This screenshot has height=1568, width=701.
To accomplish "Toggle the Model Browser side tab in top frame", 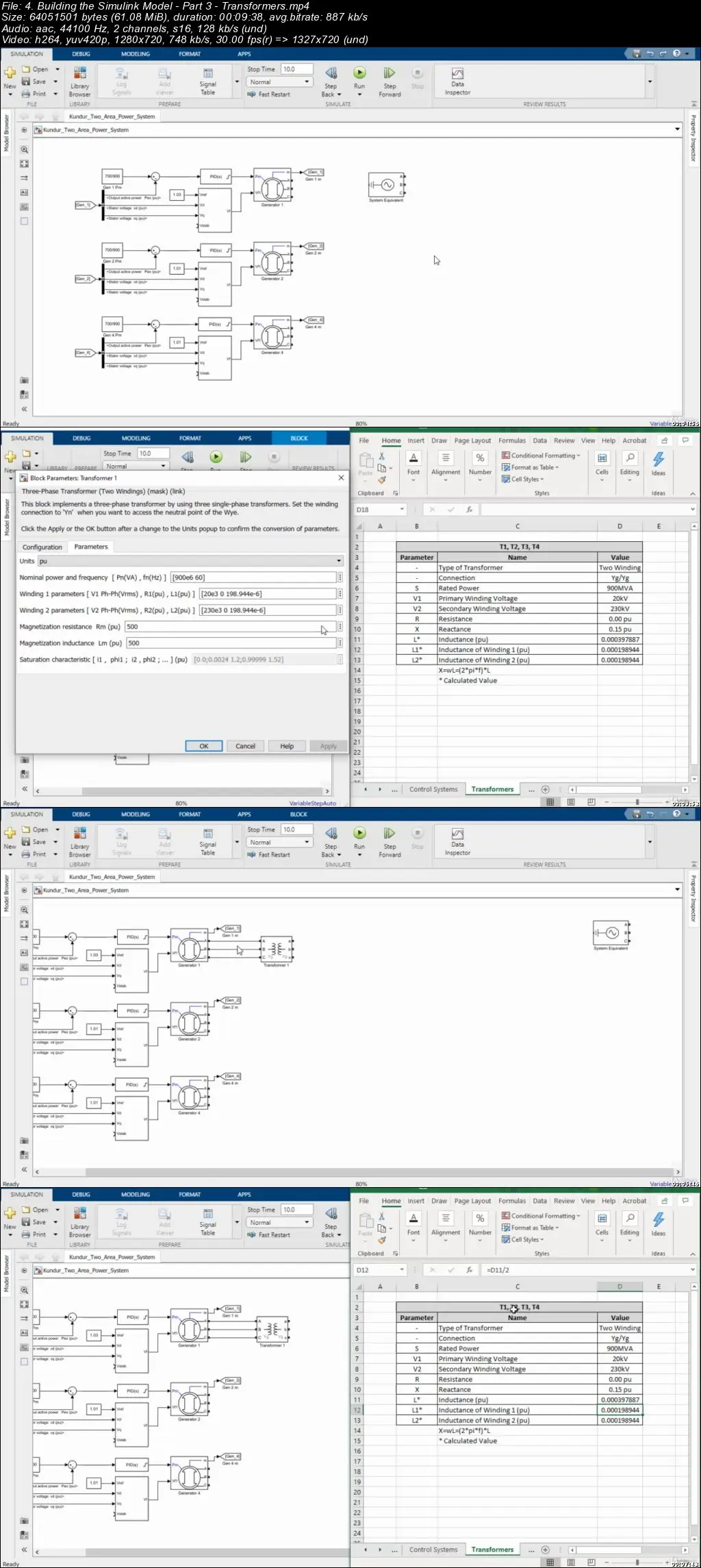I will pyautogui.click(x=6, y=133).
